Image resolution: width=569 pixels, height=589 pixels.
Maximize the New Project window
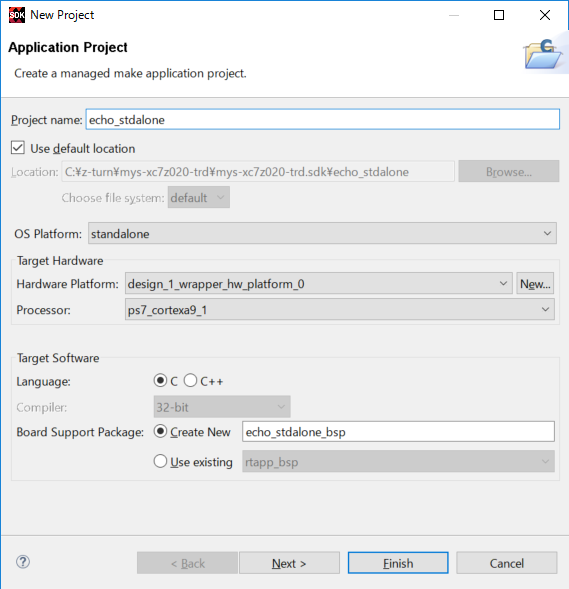(x=499, y=15)
